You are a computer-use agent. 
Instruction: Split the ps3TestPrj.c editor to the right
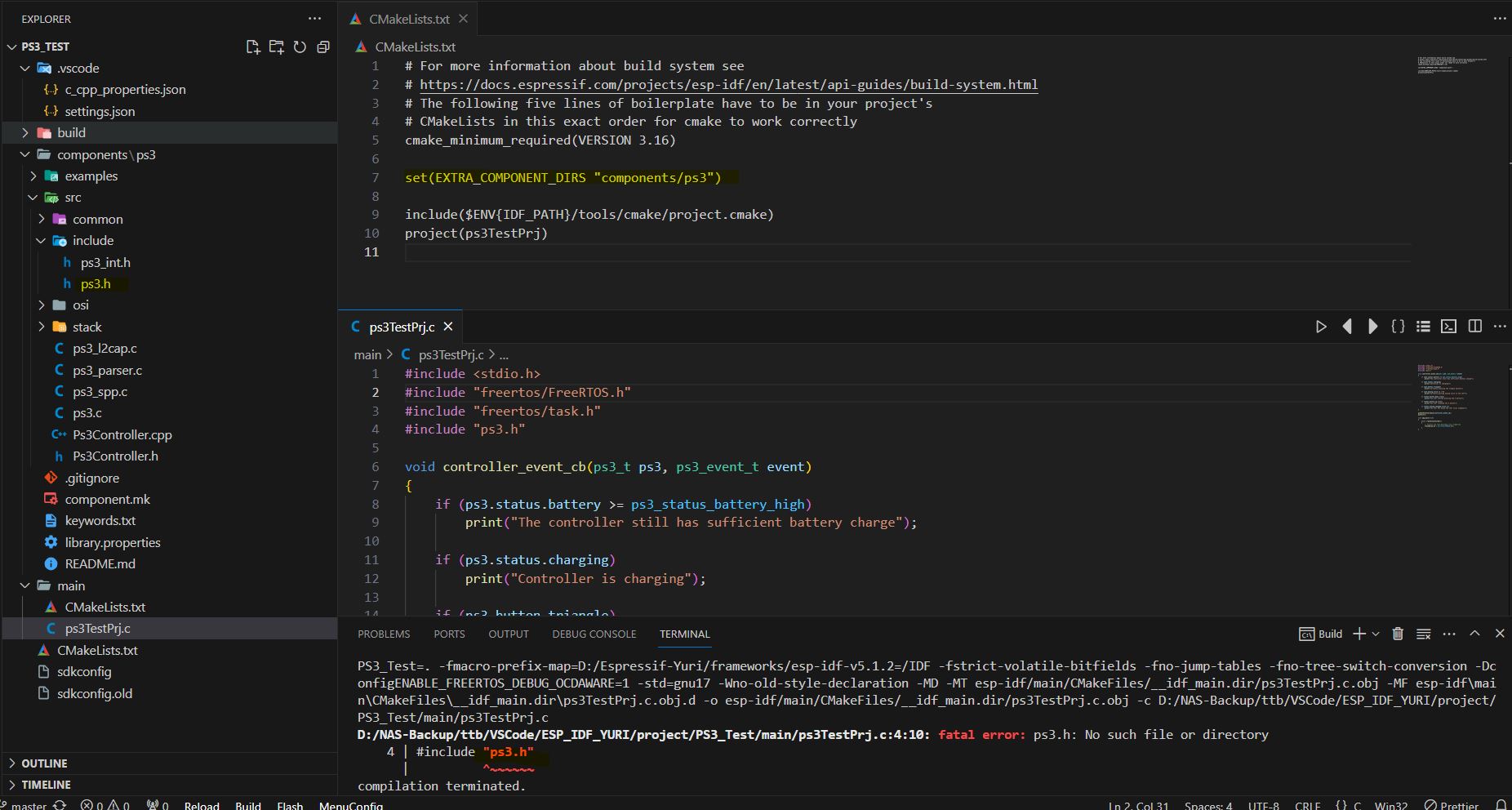click(1474, 327)
